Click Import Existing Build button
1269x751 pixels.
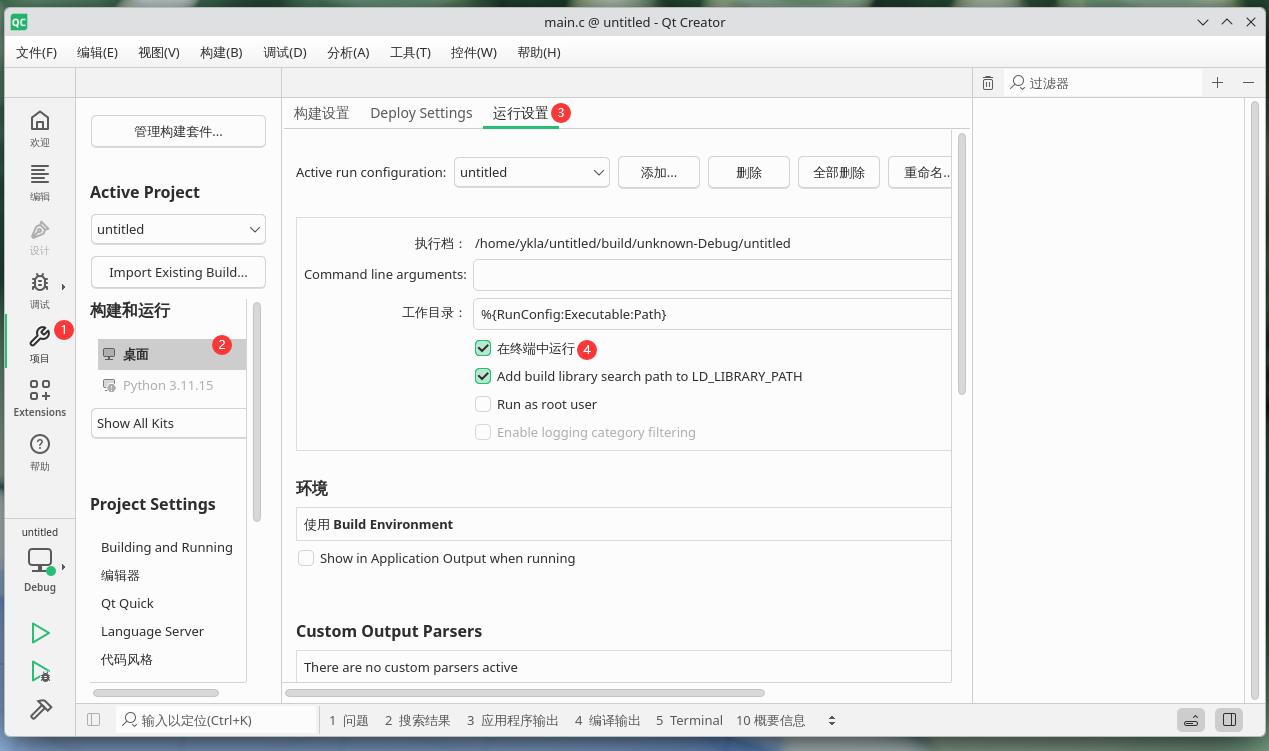[x=178, y=272]
